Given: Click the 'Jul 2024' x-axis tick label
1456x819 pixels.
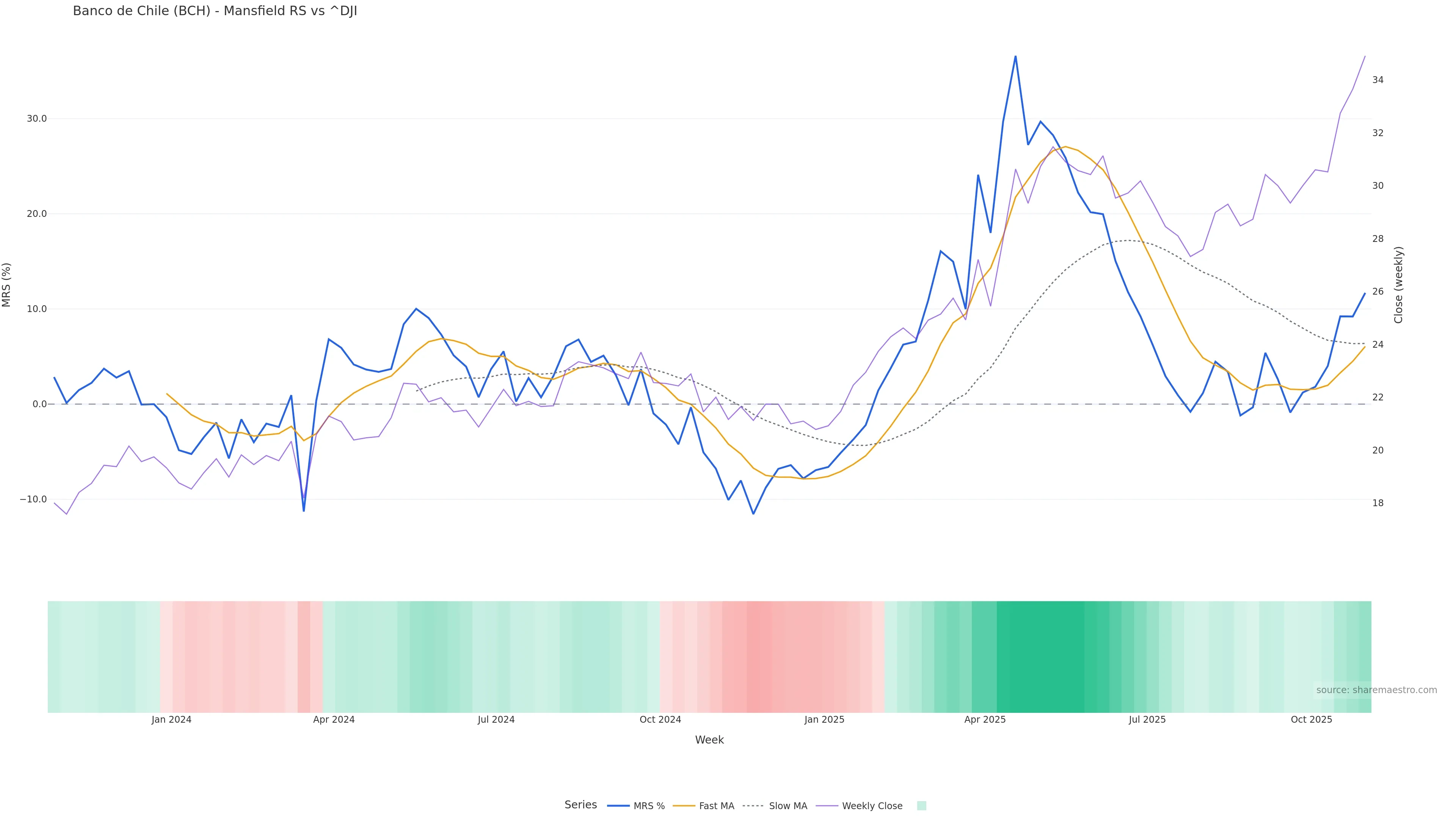Looking at the screenshot, I should (496, 720).
